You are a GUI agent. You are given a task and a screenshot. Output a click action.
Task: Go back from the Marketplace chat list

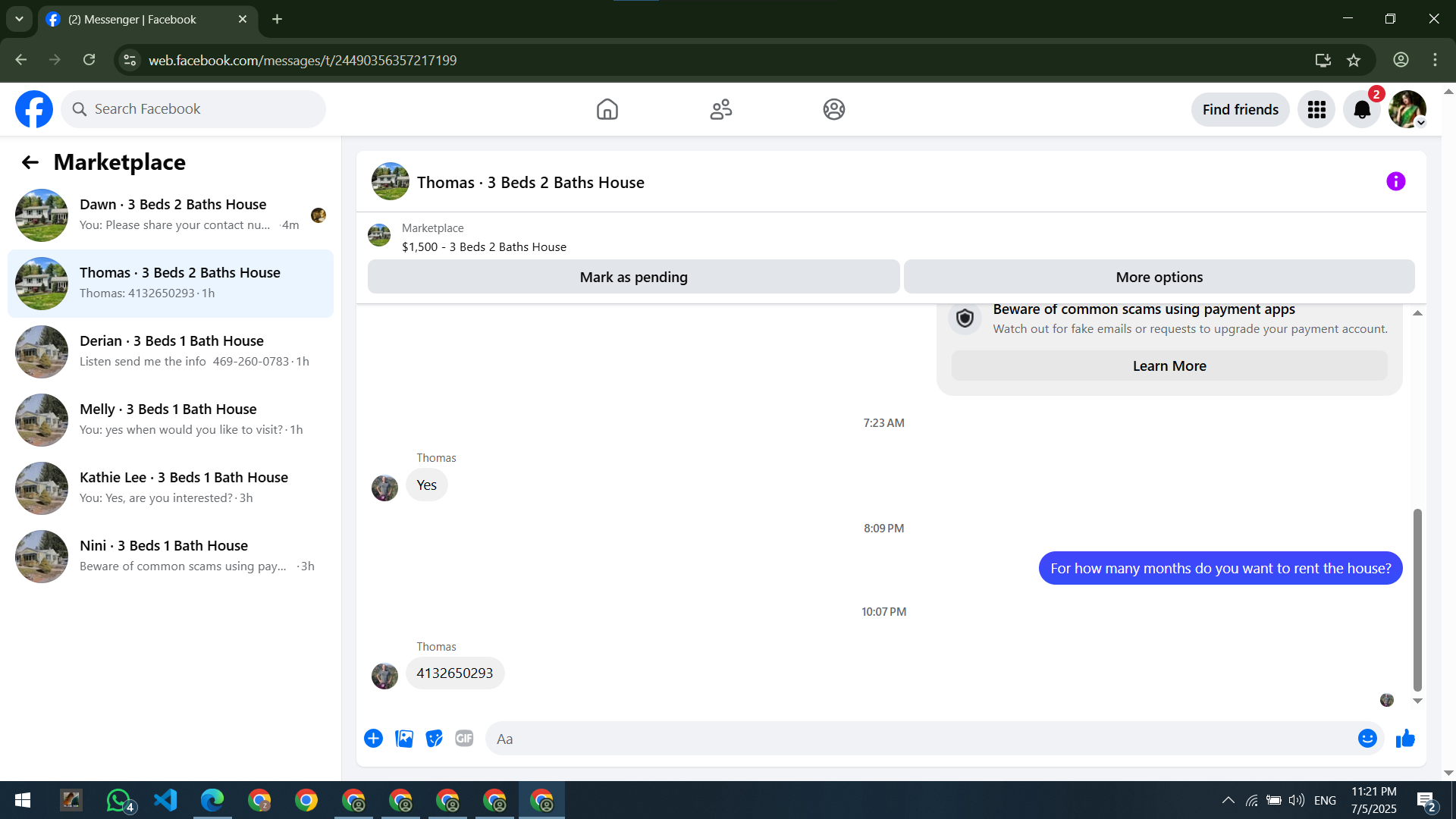(x=30, y=162)
